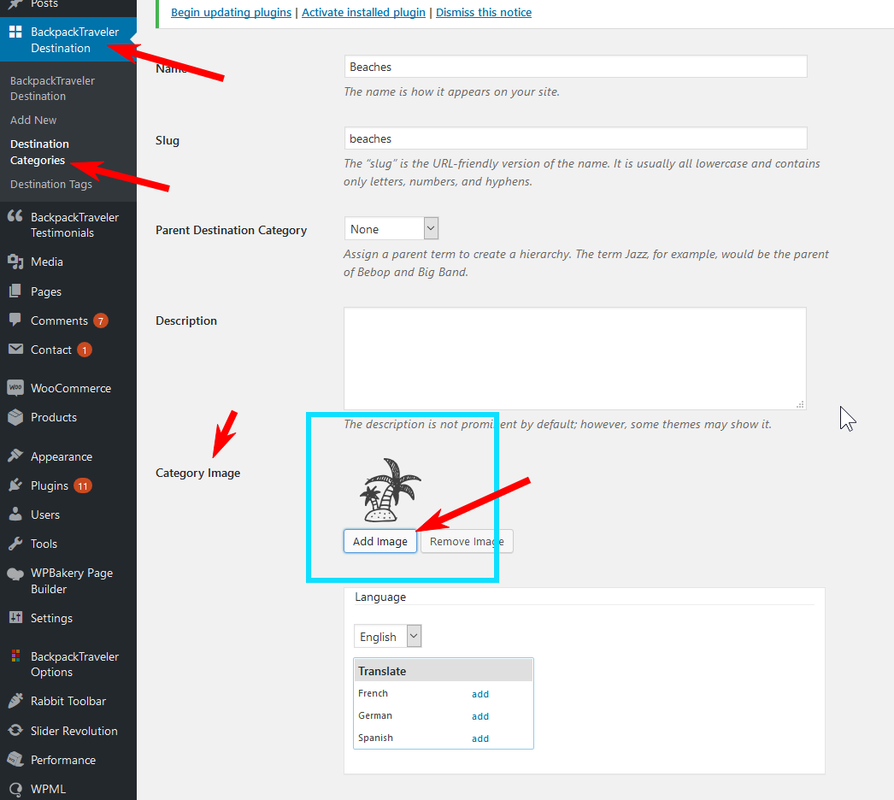Viewport: 894px width, 800px height.
Task: Click Activate installed plugin link
Action: tap(364, 12)
